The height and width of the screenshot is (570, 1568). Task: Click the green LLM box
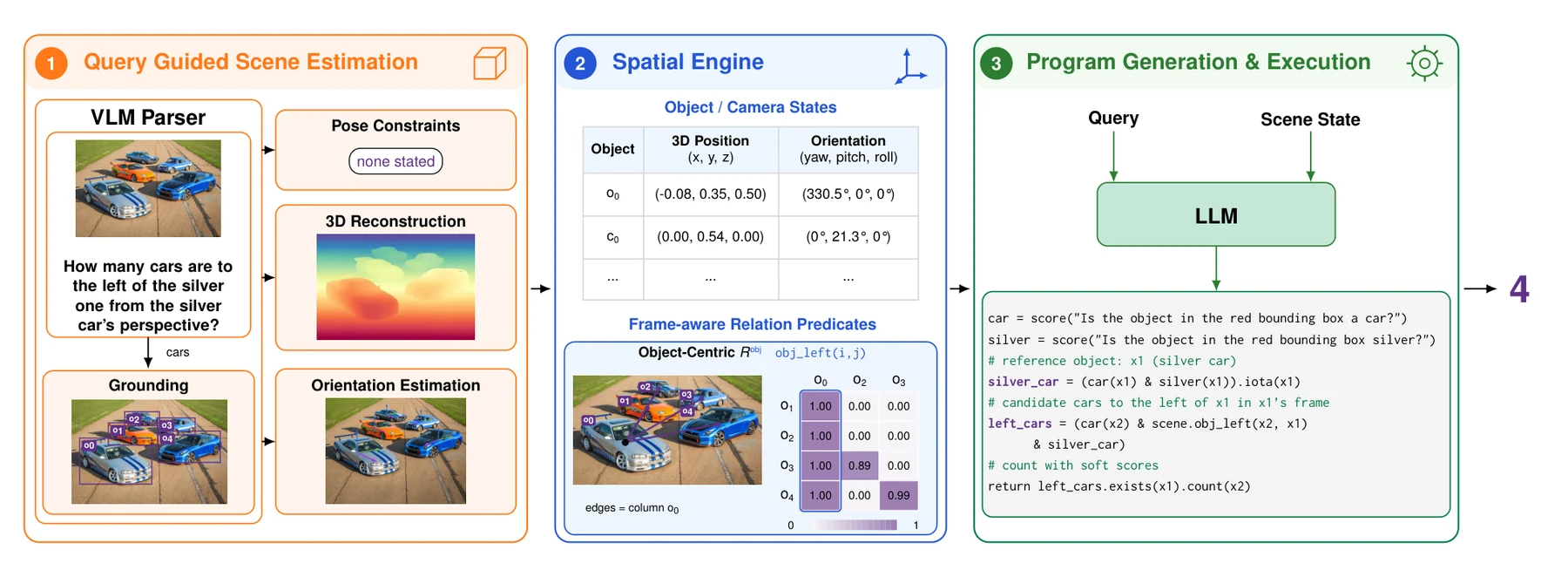pos(1216,214)
